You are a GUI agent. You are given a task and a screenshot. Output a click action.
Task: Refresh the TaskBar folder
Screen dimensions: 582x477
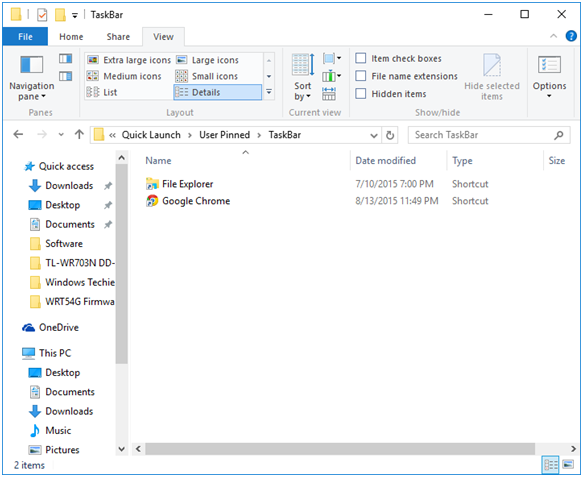390,135
